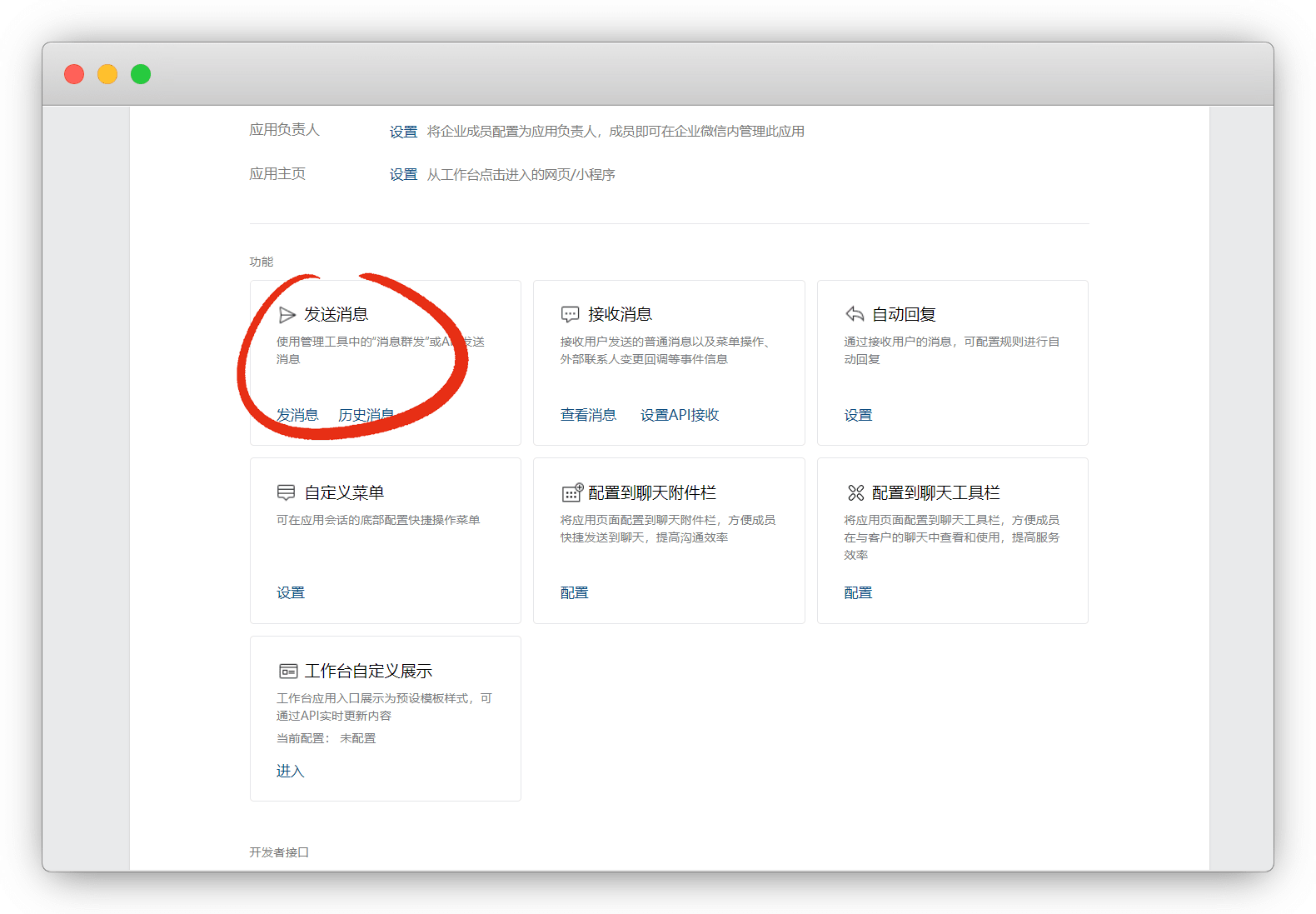Click the card icon beside 工作台自定义展示
This screenshot has height=914, width=1316.
tap(288, 672)
